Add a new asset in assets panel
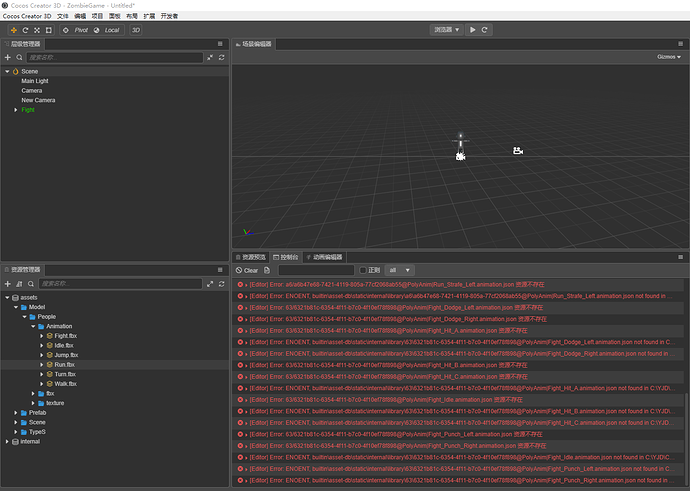Screen dimensions: 690x491 pos(7,284)
